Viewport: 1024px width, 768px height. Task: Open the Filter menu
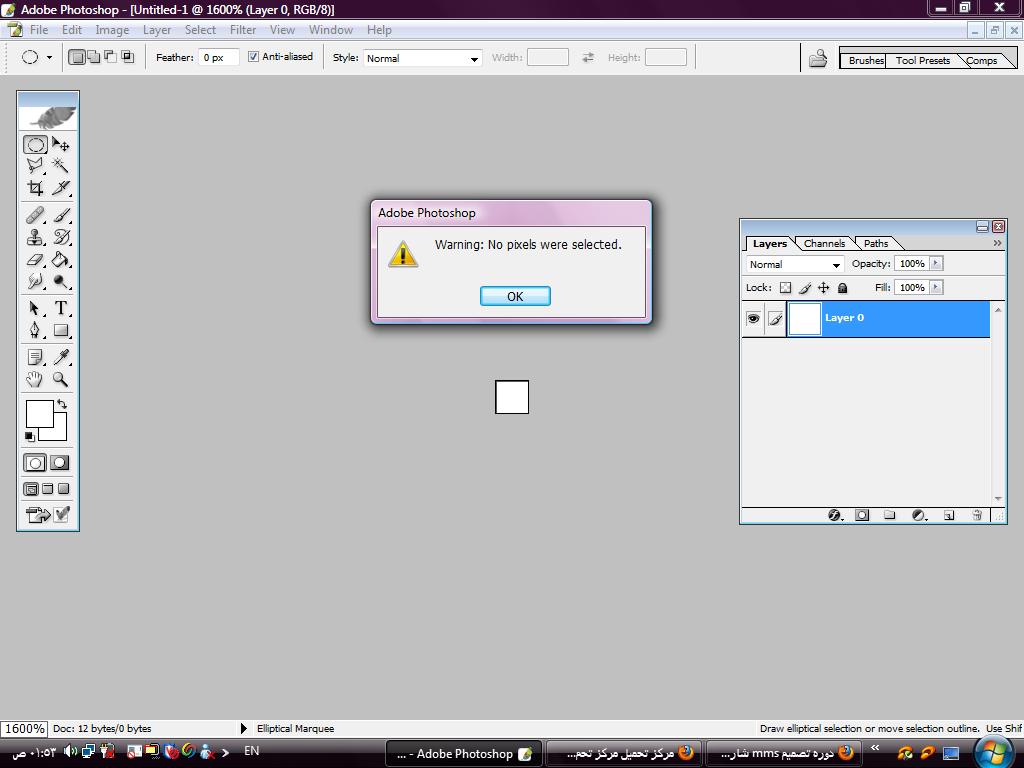click(242, 30)
